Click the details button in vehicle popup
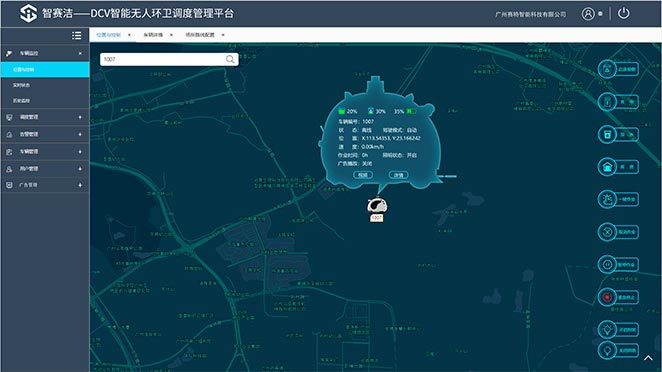This screenshot has height=372, width=662. (398, 175)
